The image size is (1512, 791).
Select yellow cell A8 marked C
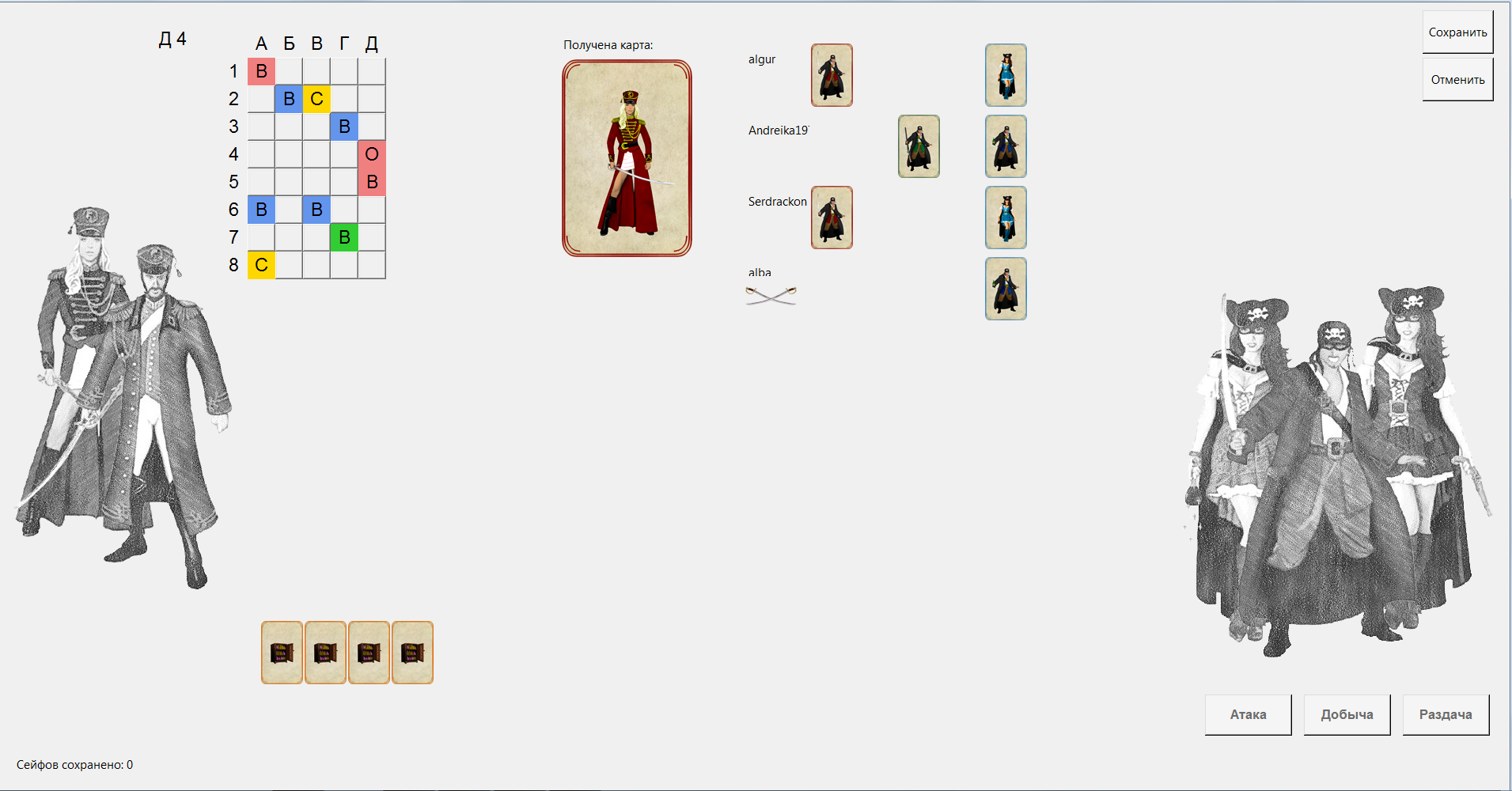(261, 265)
